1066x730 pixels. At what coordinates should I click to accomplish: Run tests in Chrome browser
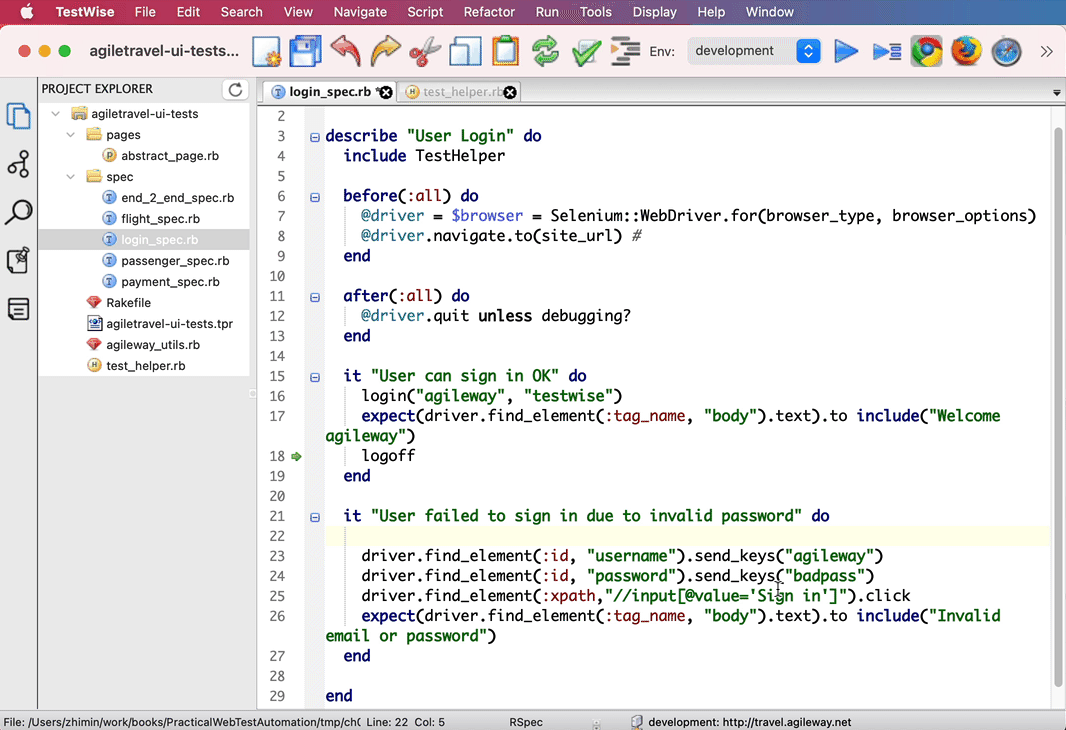[x=926, y=51]
